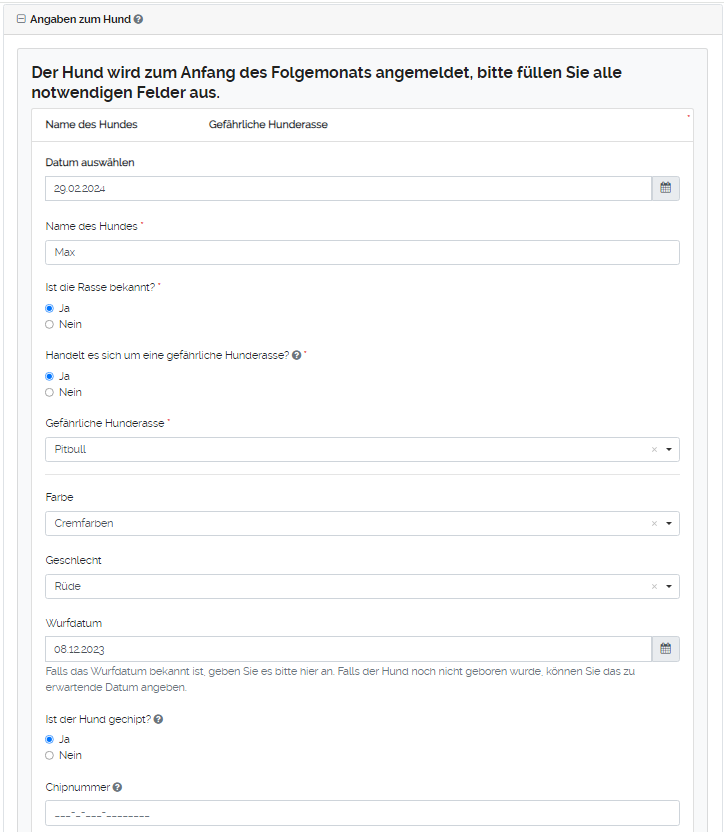Open the calendar picker for Wurfdatum
This screenshot has height=832, width=724.
coord(665,648)
